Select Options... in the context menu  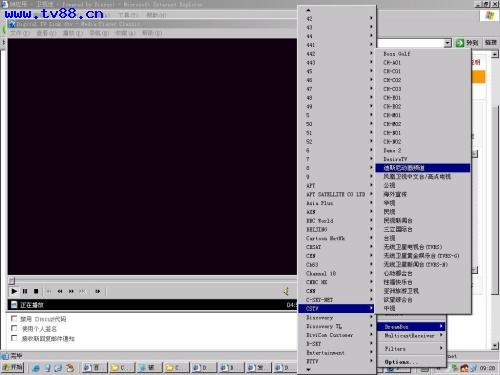click(412, 362)
